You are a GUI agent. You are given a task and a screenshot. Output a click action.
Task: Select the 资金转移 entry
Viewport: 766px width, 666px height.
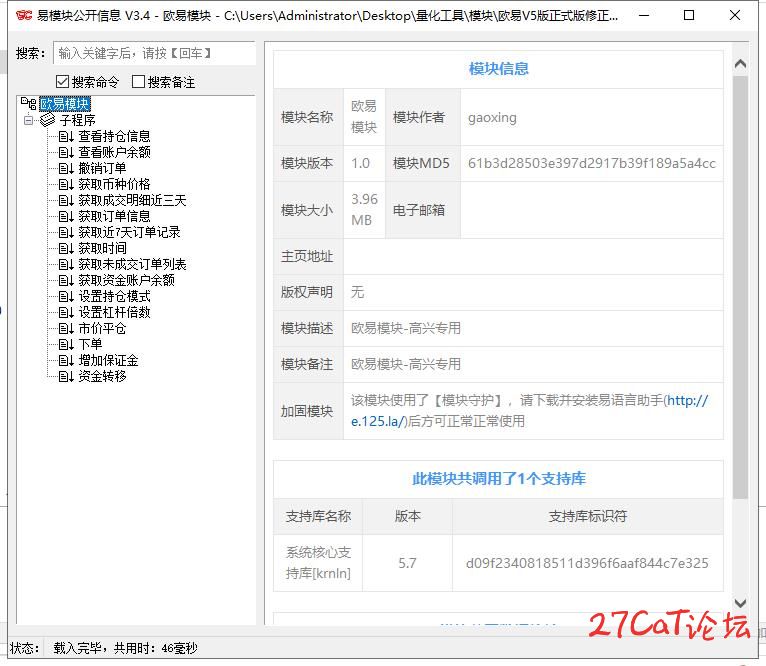click(103, 377)
